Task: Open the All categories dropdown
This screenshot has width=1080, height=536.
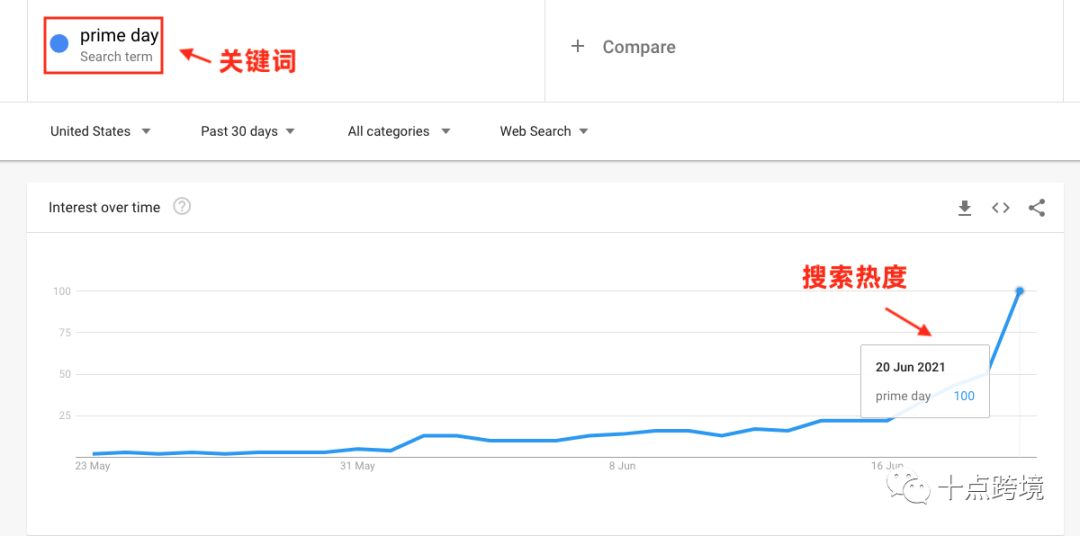Action: pyautogui.click(x=399, y=131)
